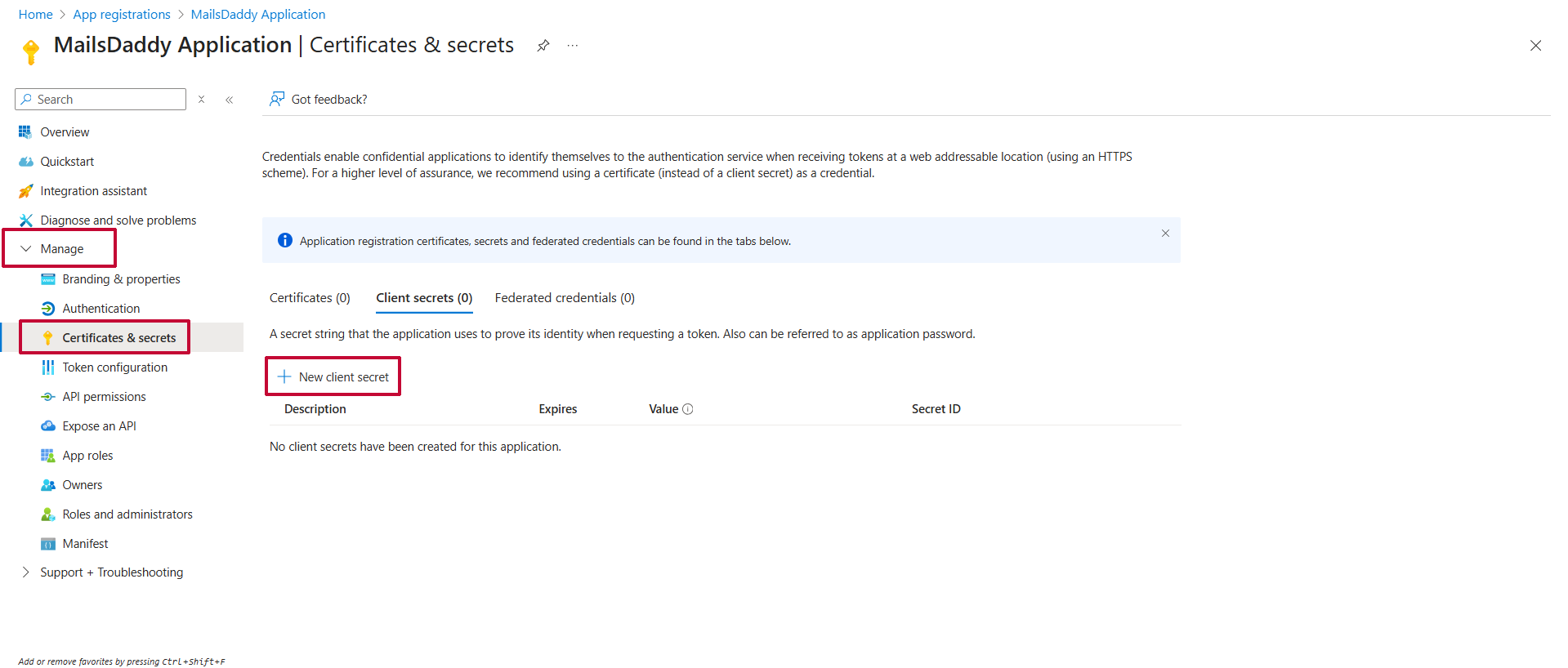Clear the sidebar search field
Image resolution: width=1568 pixels, height=668 pixels.
(x=201, y=100)
